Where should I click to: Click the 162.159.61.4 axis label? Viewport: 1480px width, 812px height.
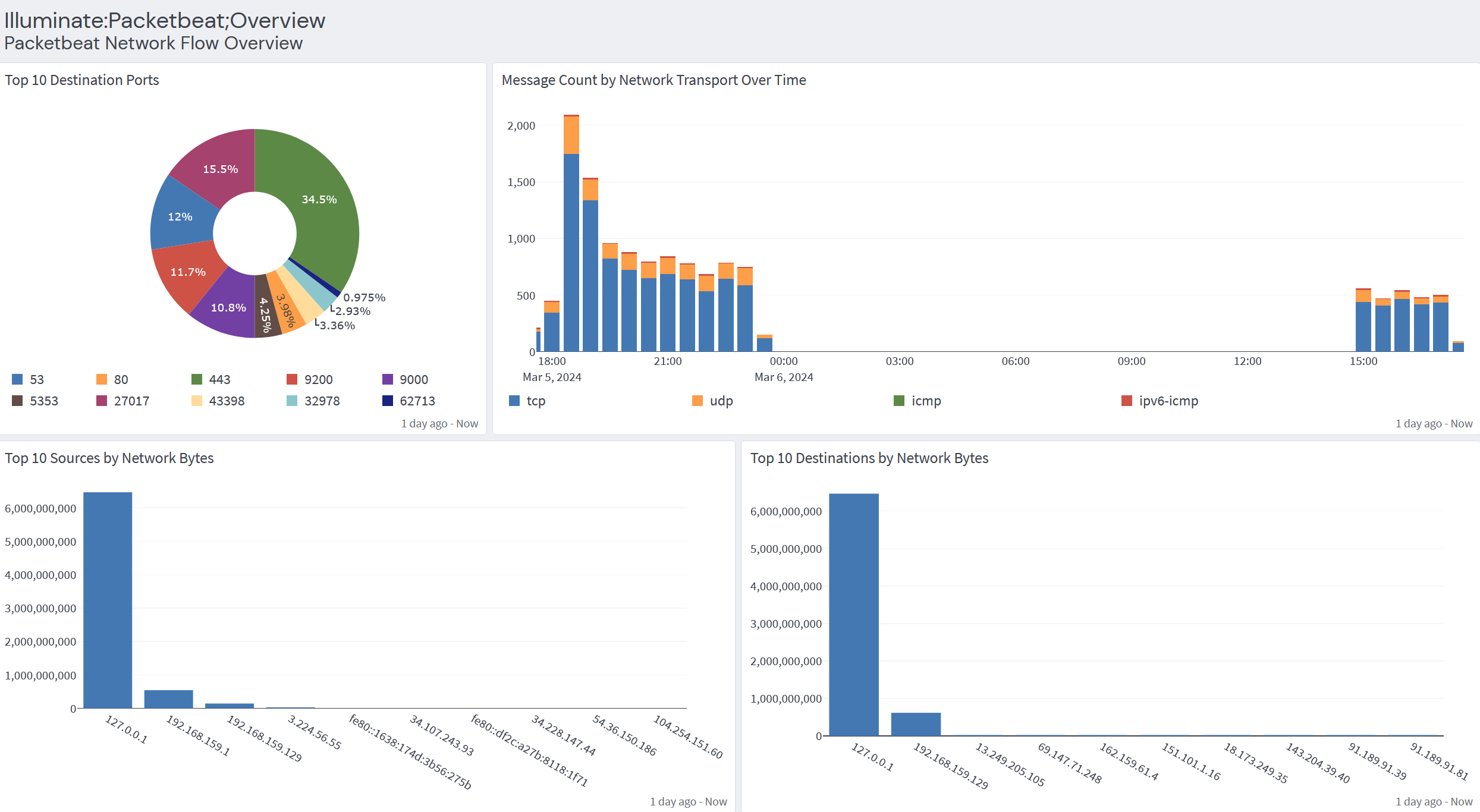pos(1129,761)
